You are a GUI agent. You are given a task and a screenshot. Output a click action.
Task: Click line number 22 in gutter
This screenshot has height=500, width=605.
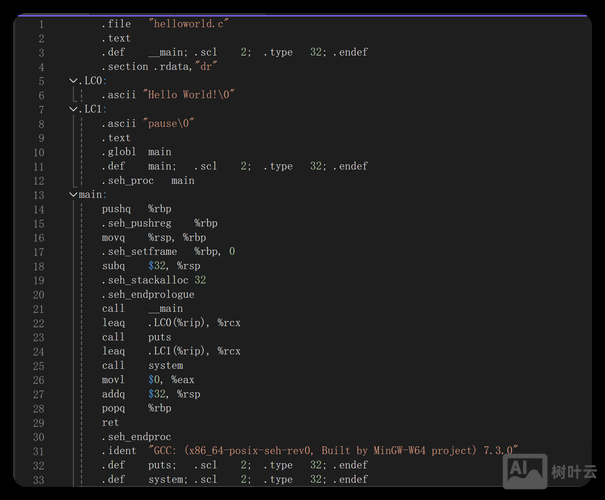point(38,309)
